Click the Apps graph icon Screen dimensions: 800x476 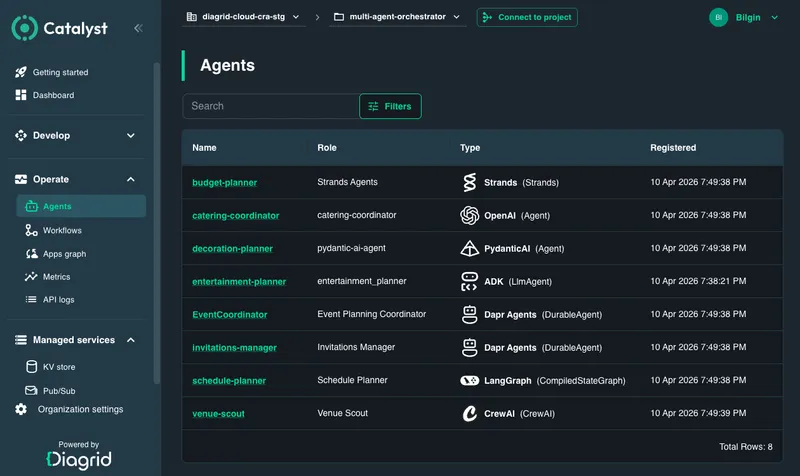[x=31, y=253]
